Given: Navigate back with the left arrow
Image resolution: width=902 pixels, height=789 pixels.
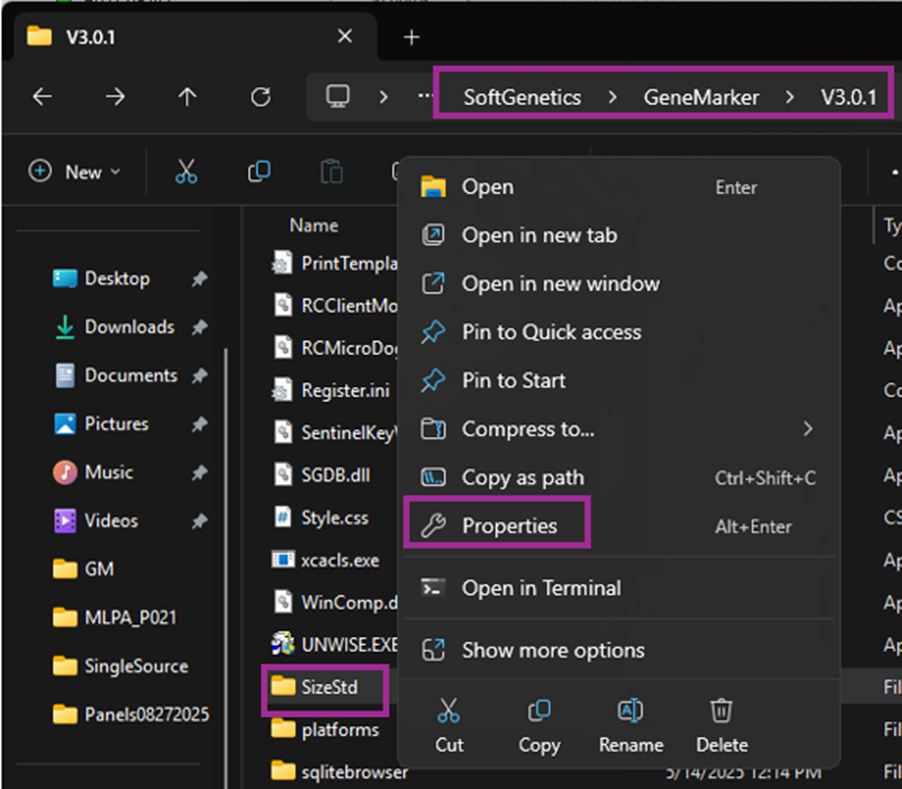Looking at the screenshot, I should (x=42, y=97).
